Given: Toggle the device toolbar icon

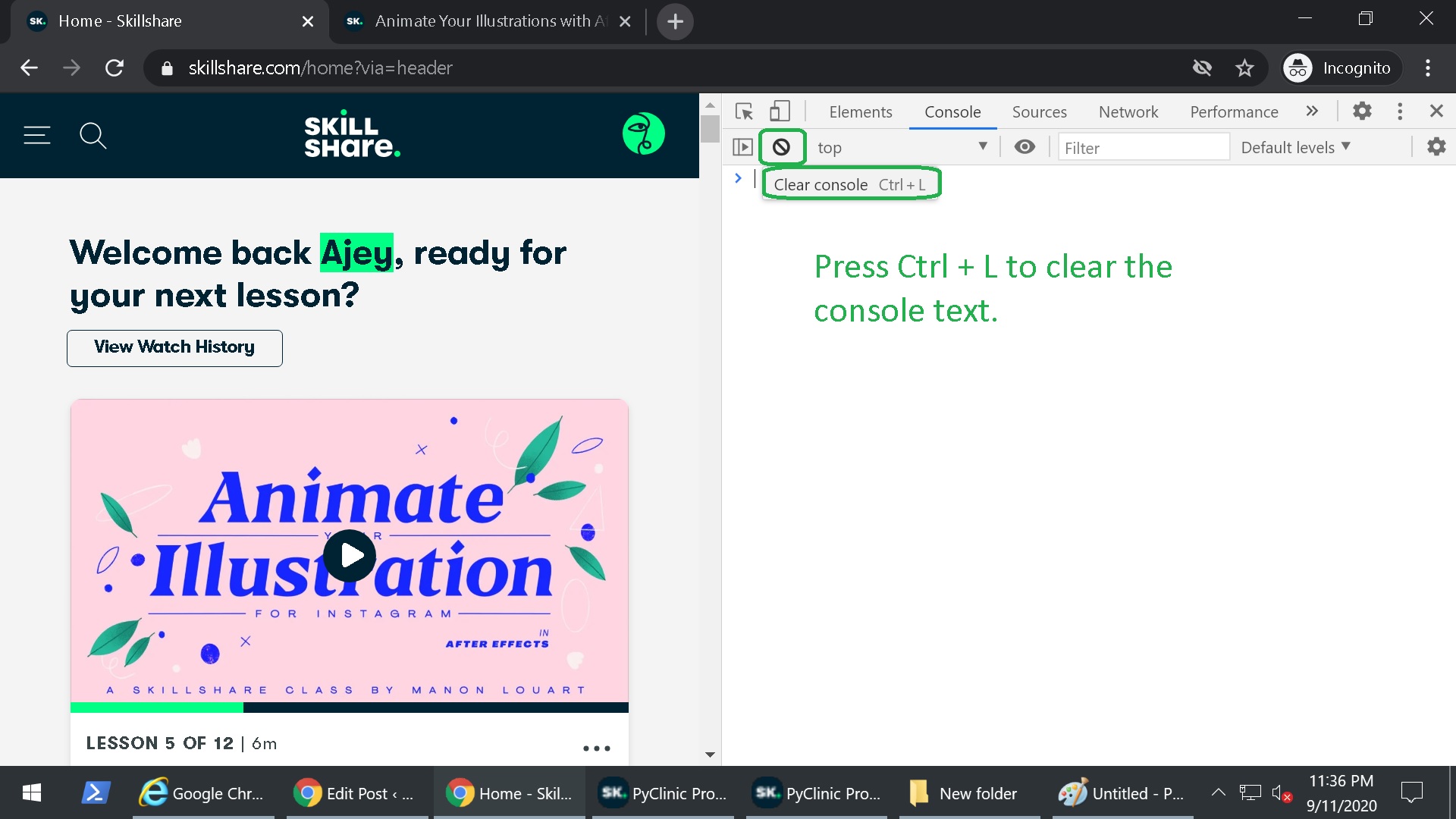Looking at the screenshot, I should [x=780, y=111].
